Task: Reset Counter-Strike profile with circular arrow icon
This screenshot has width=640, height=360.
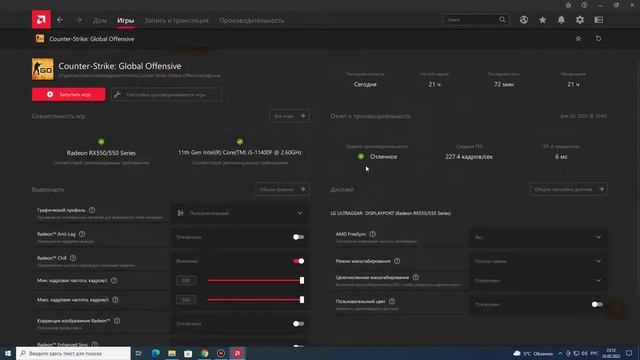Action: coord(598,38)
